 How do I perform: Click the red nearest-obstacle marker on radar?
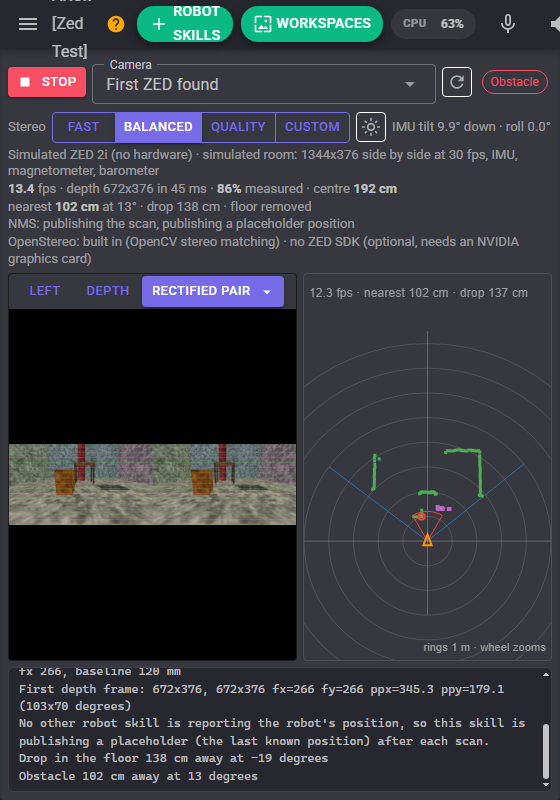pos(421,516)
